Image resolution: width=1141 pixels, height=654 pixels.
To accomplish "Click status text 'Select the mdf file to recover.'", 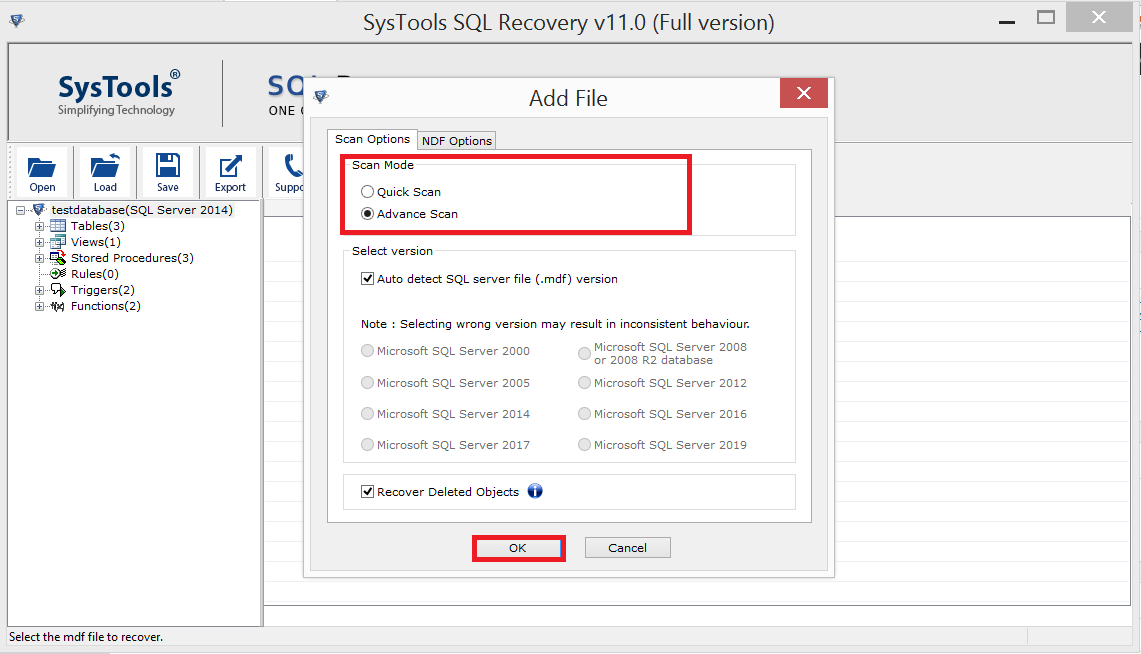I will pyautogui.click(x=86, y=637).
